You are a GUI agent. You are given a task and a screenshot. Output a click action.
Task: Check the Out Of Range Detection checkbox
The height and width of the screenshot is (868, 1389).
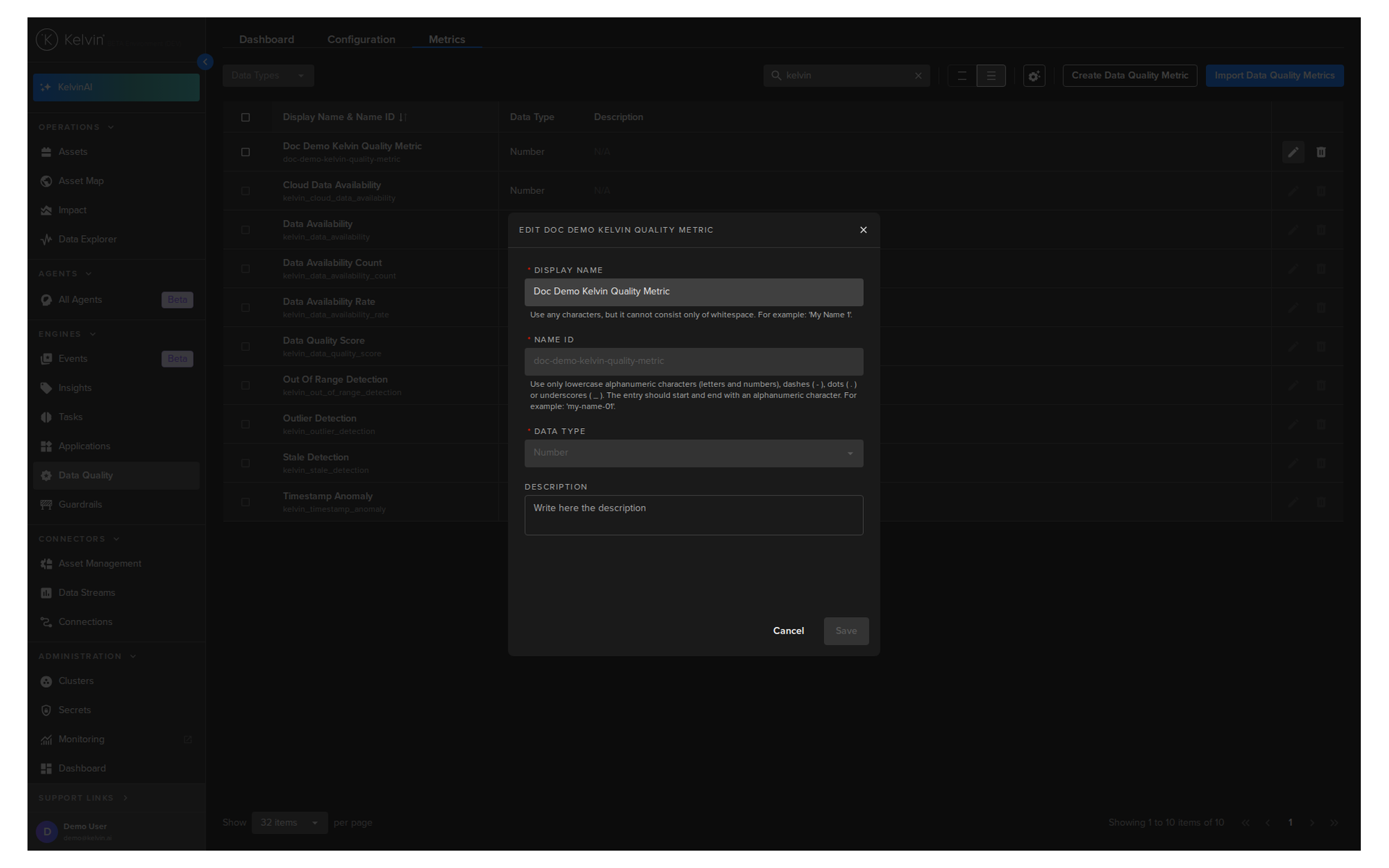pos(245,386)
